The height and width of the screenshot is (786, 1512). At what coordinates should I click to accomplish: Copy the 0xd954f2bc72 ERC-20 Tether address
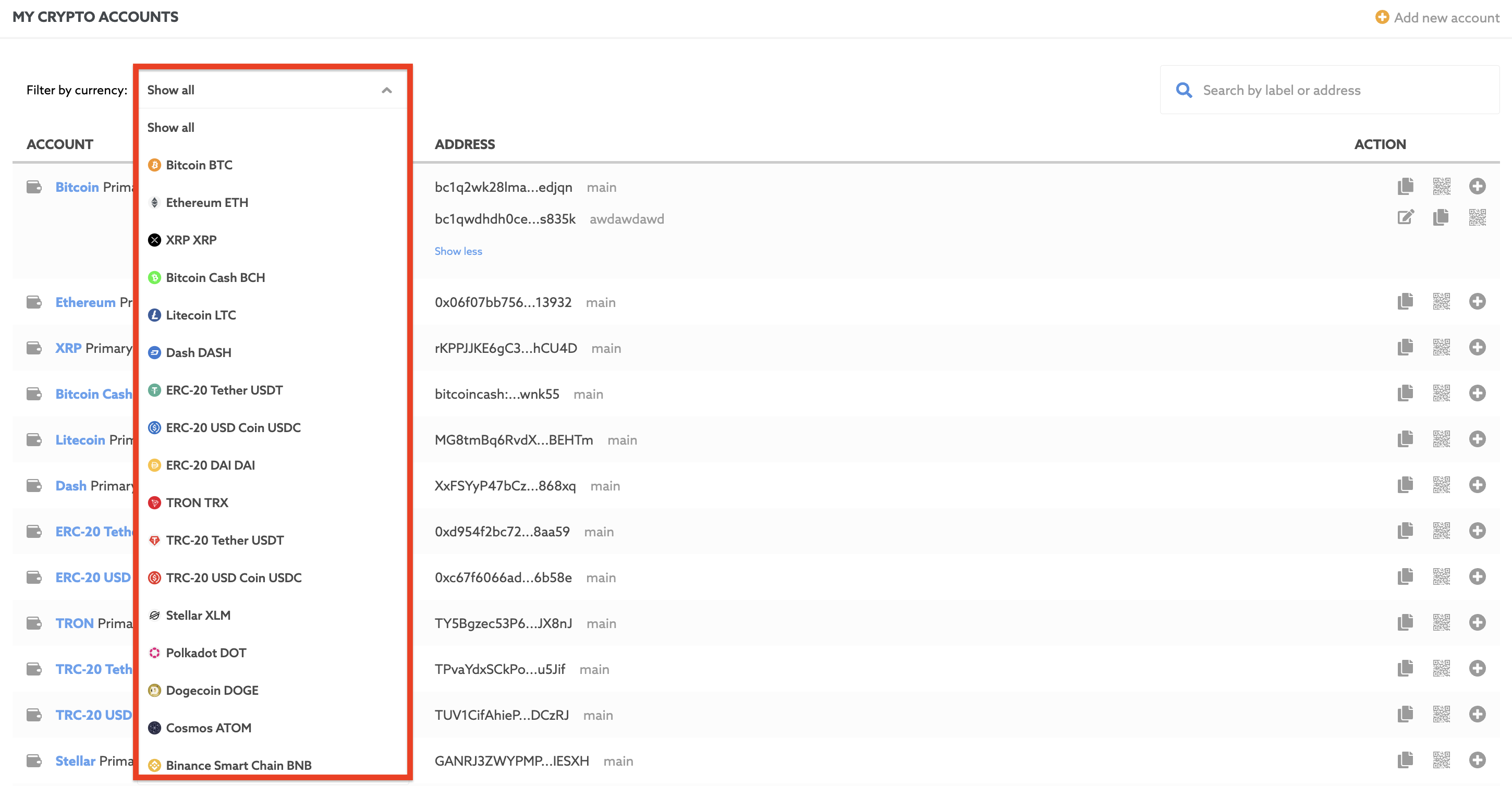point(1405,531)
